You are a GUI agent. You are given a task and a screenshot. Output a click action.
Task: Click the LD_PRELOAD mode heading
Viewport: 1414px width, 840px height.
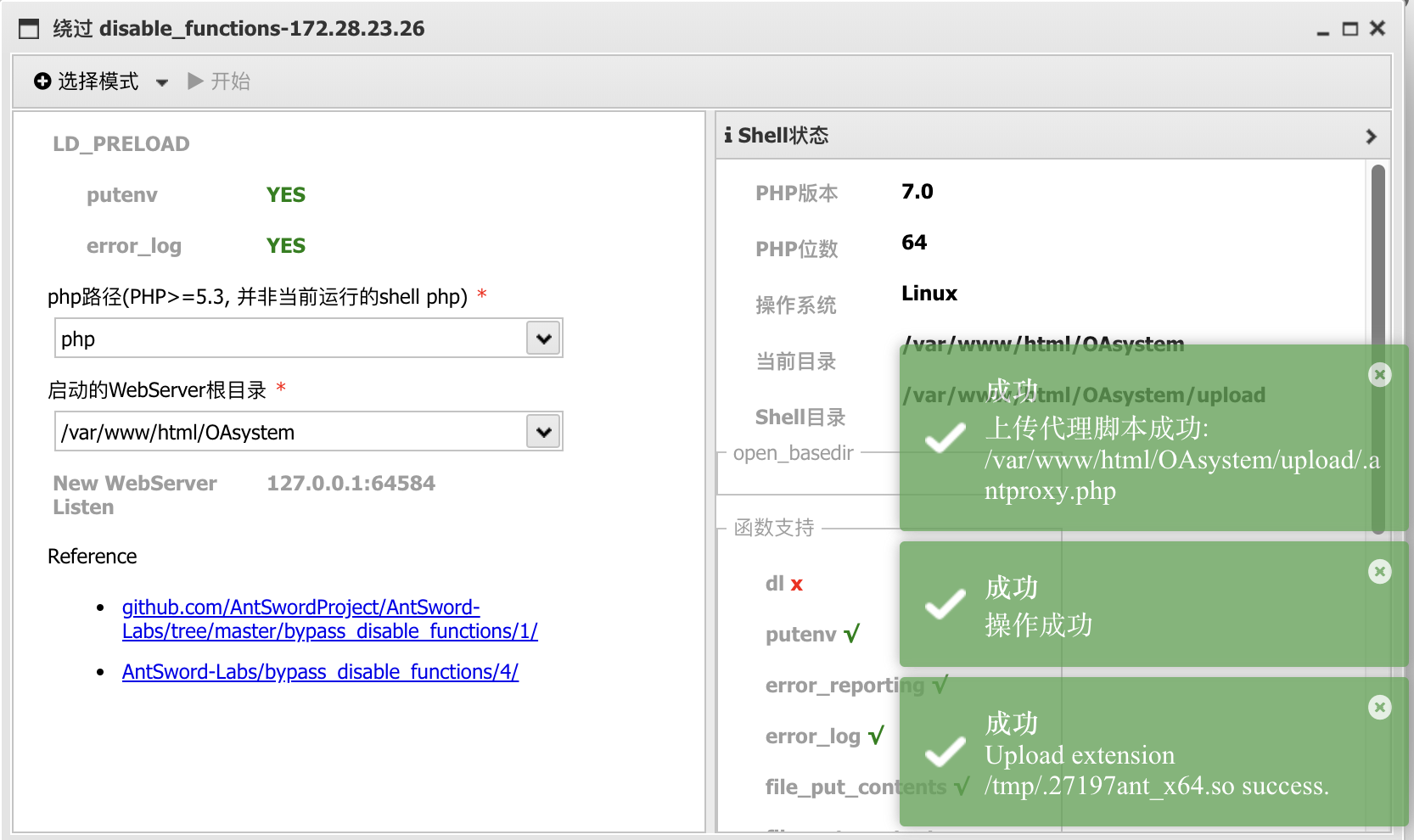click(x=121, y=144)
